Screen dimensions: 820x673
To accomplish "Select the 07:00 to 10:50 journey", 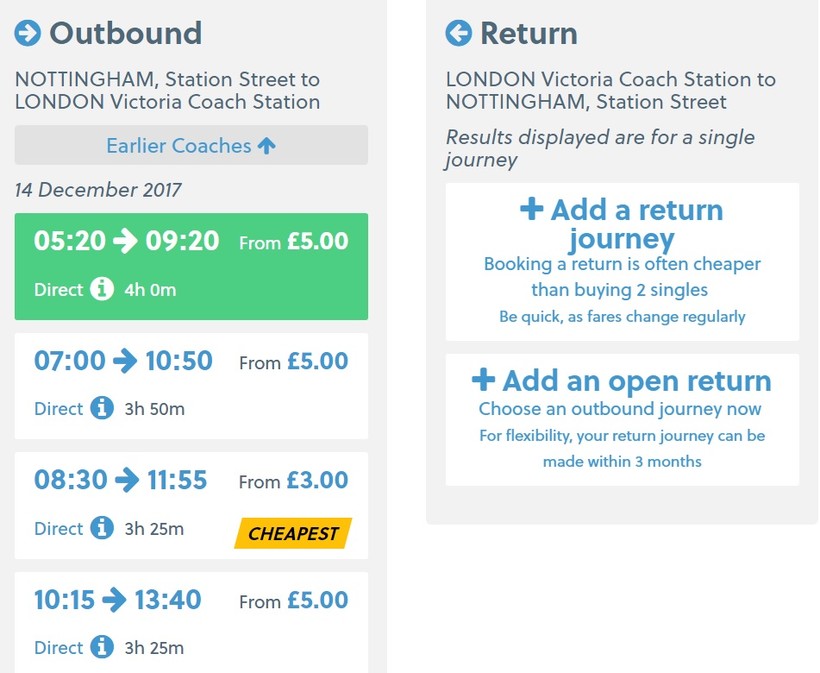I will (191, 385).
